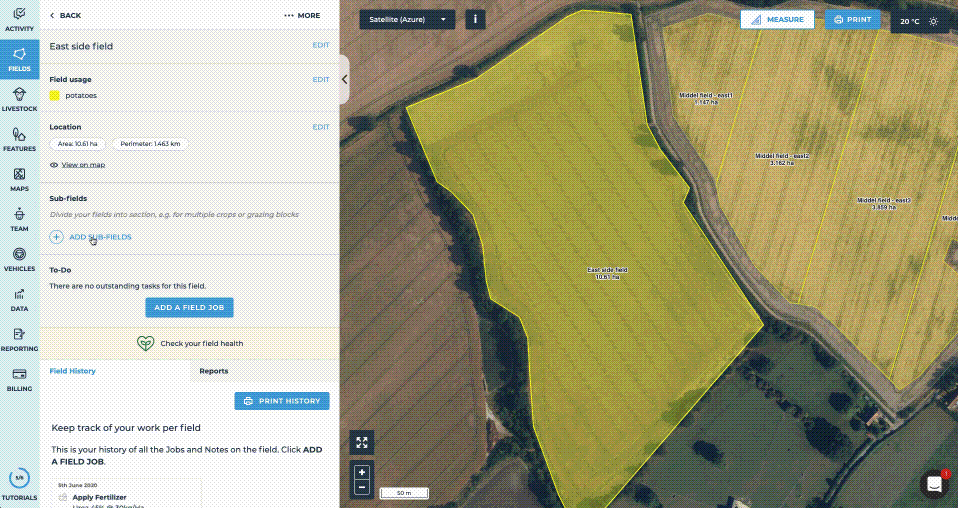
Task: Open the Billing section in sidebar
Action: [20, 379]
